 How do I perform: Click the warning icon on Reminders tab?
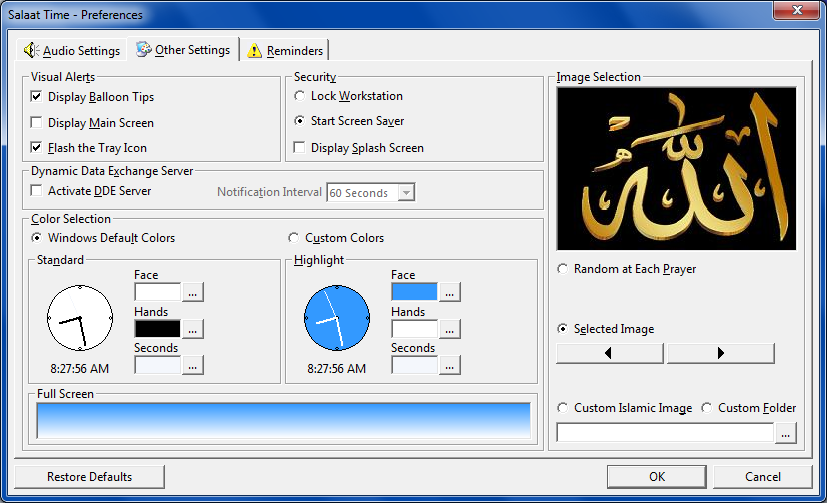[x=254, y=51]
